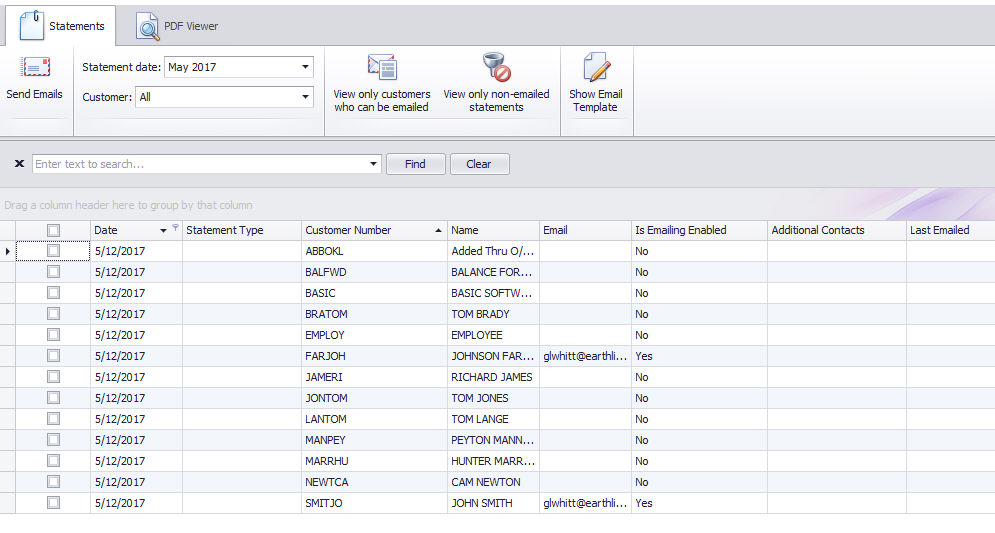The height and width of the screenshot is (533, 995).
Task: Check the box for LANTOM row
Action: tap(53, 418)
